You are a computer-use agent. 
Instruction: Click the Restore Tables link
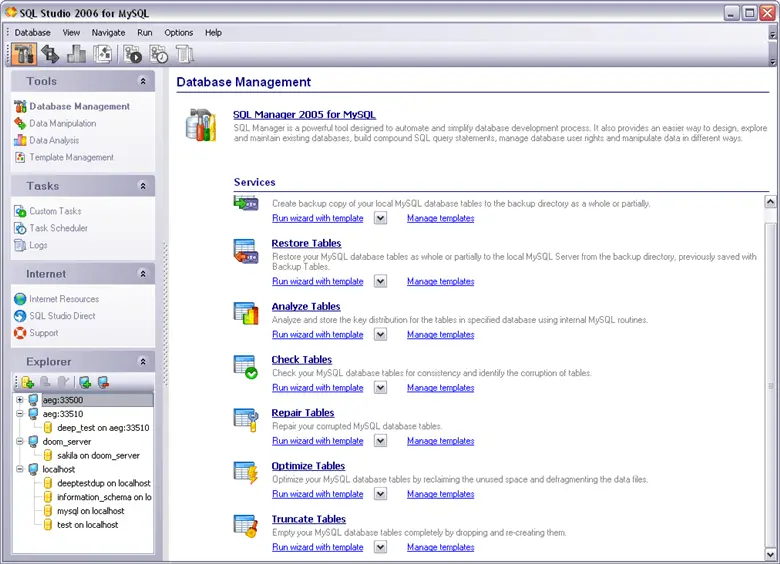306,244
